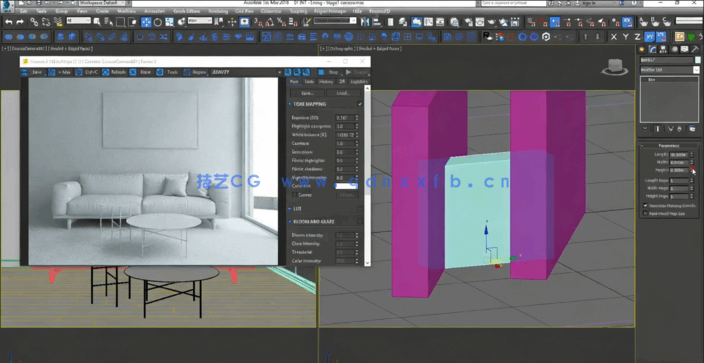
Task: Restrict to Y axis constraint button
Action: (x=625, y=37)
